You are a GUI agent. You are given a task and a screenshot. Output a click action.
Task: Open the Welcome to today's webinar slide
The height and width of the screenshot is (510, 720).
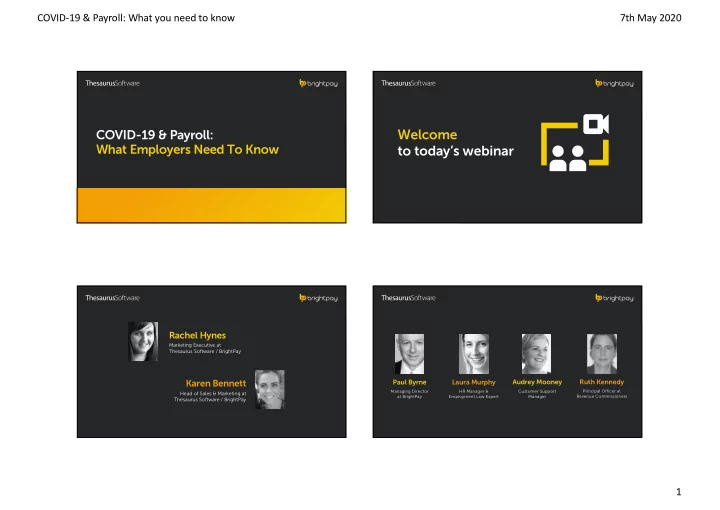[507, 147]
